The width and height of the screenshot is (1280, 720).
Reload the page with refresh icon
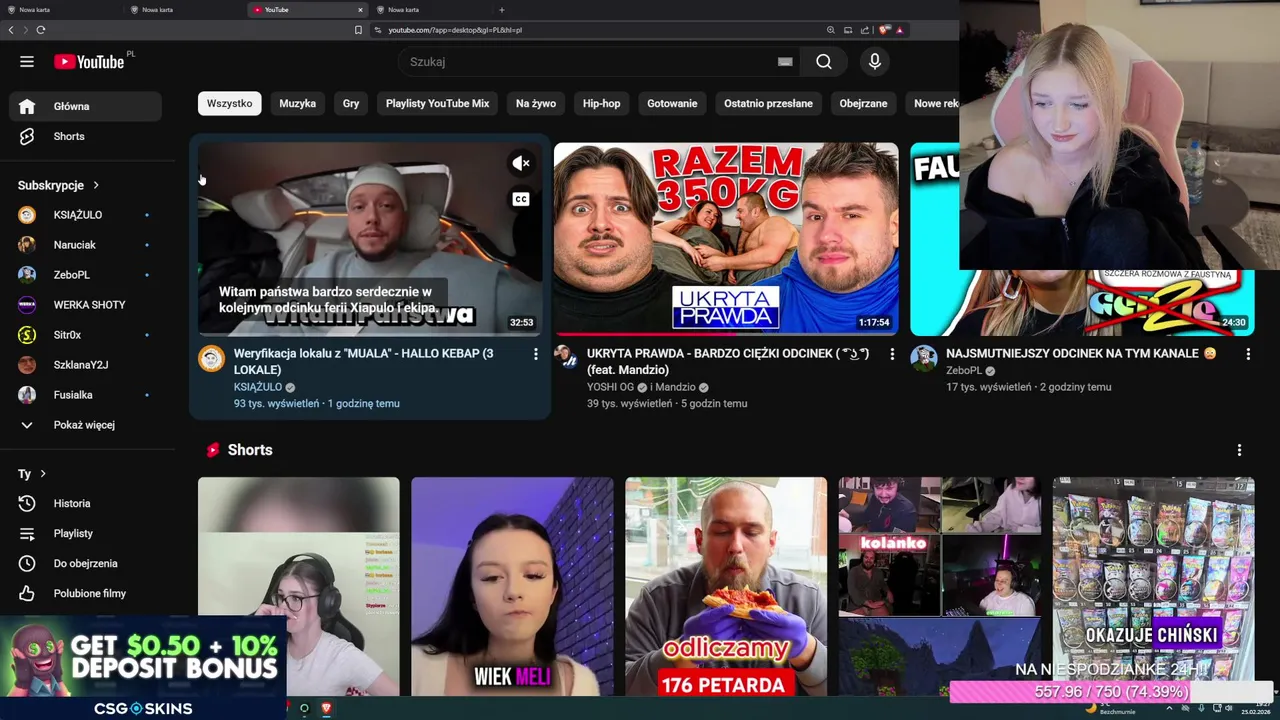(x=41, y=30)
